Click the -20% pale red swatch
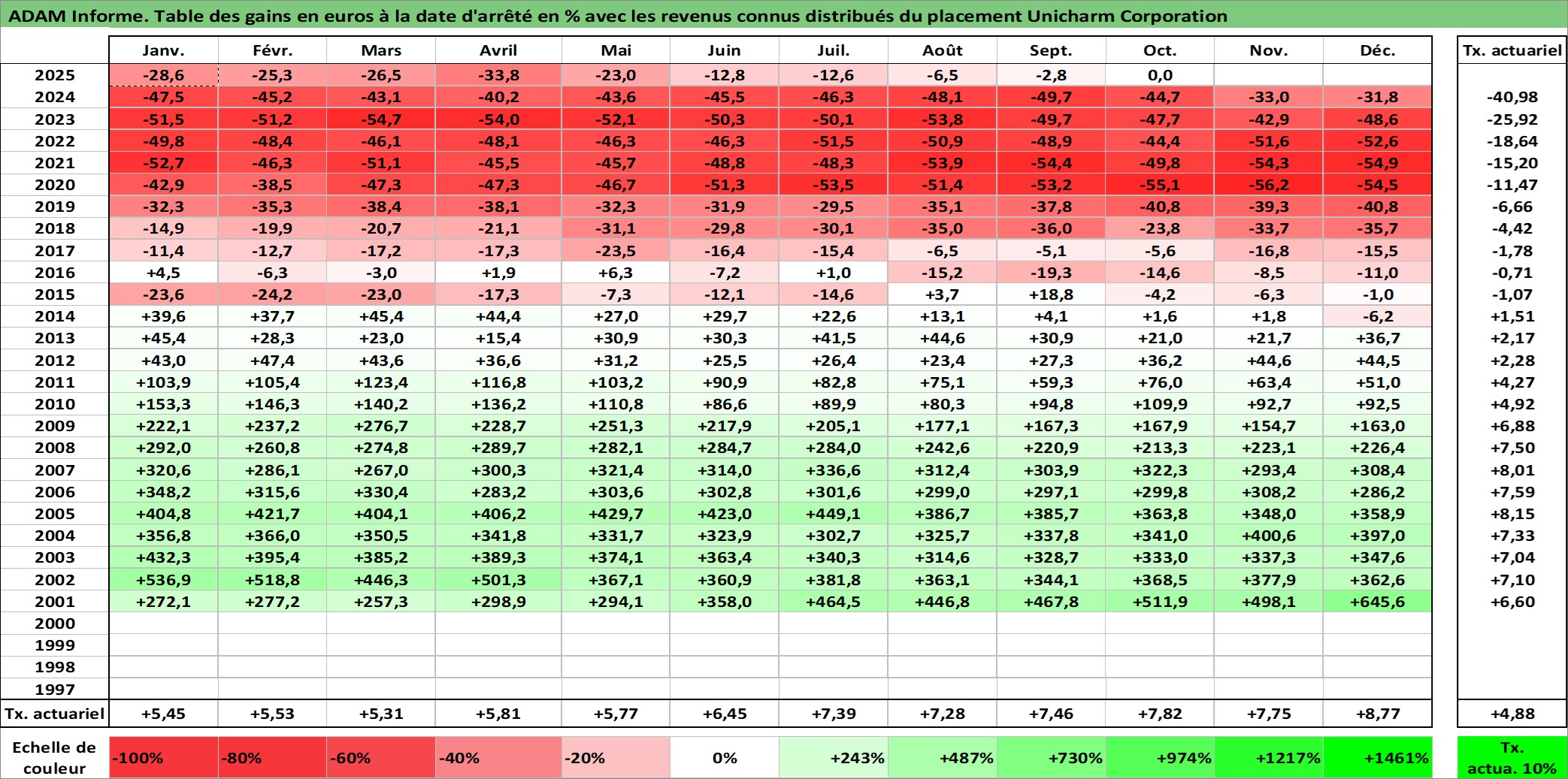Screen dimensions: 1568x779 tap(616, 757)
